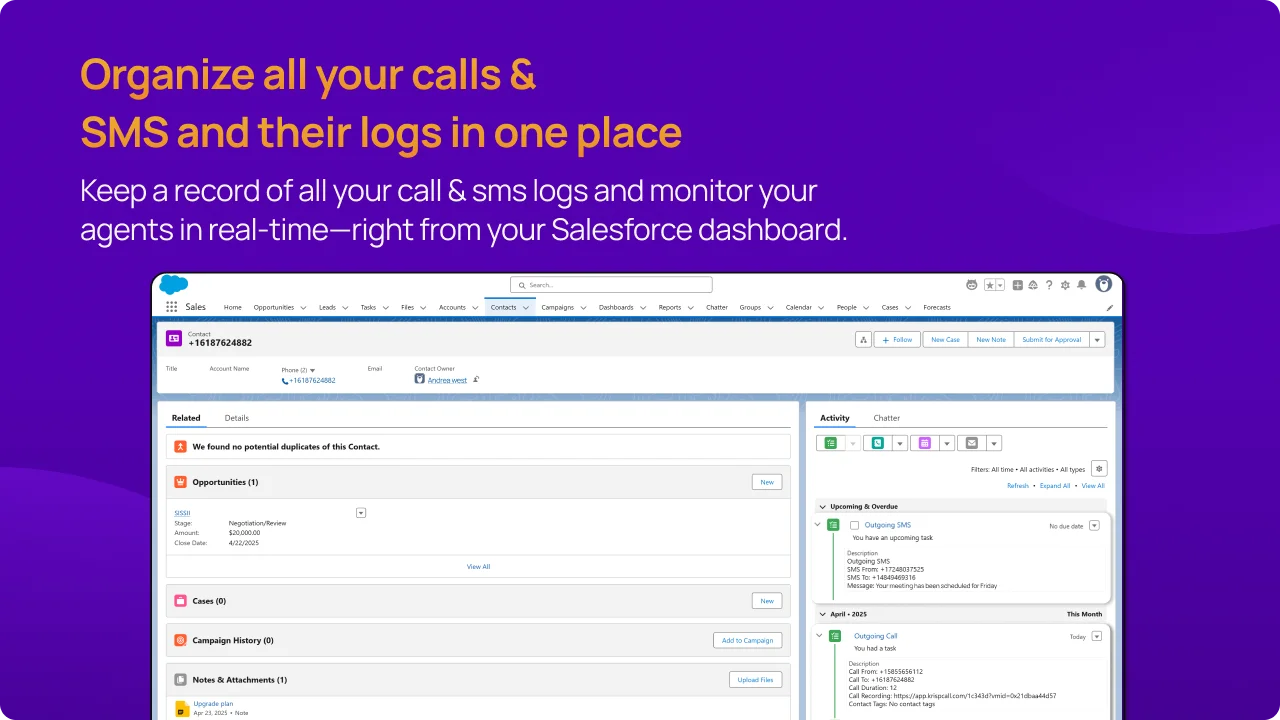Go to the Home tab

[233, 308]
